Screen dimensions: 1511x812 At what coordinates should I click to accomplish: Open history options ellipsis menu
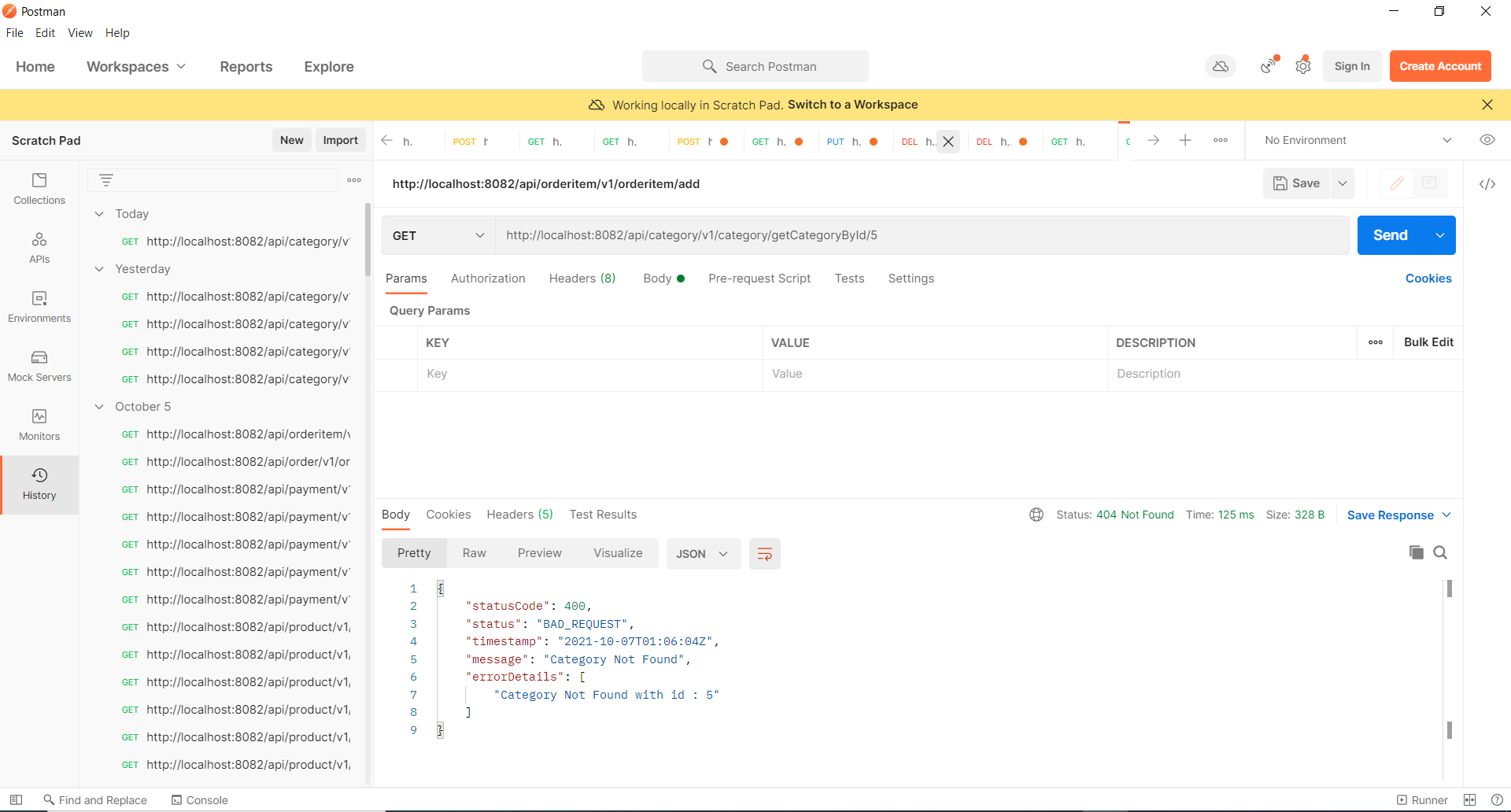pos(354,180)
